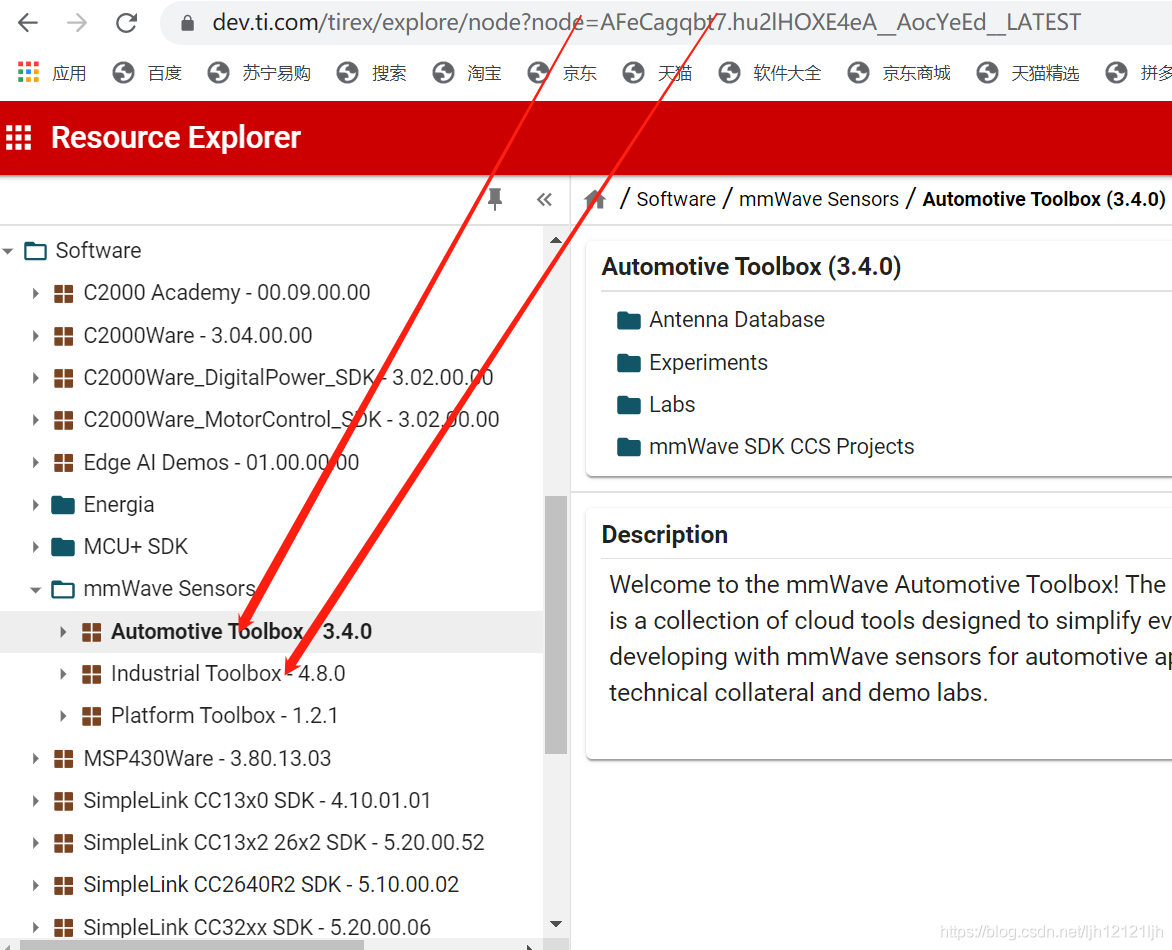Select SimpleLink CC13x0 SDK - 4.10.01.01 item
1172x950 pixels.
tap(257, 801)
